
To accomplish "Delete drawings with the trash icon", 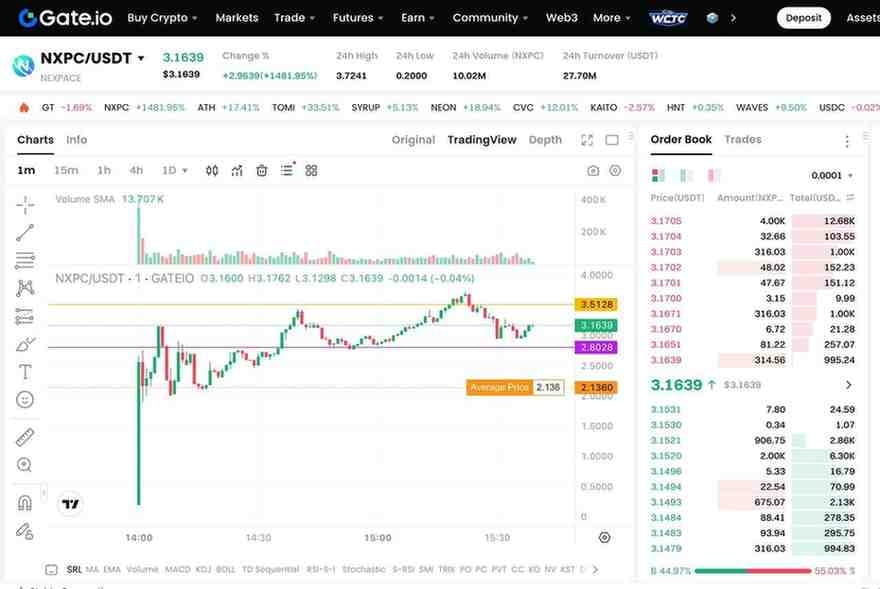I will tap(262, 171).
